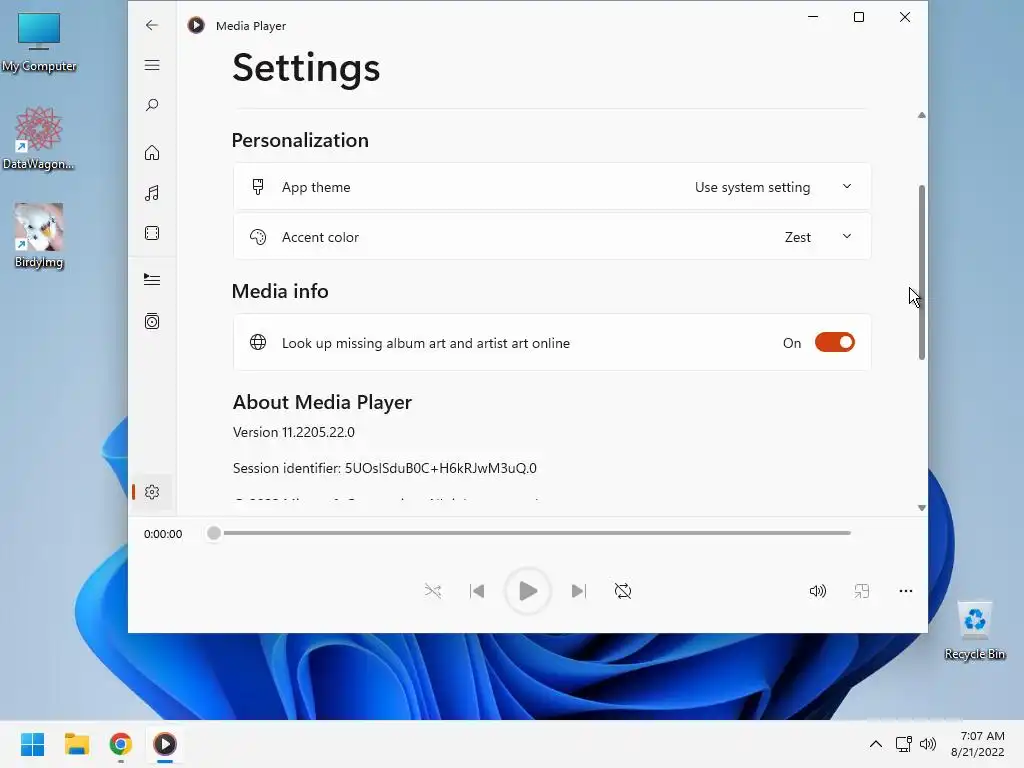Click the App theme paintbrush icon
1024x768 pixels.
point(258,187)
